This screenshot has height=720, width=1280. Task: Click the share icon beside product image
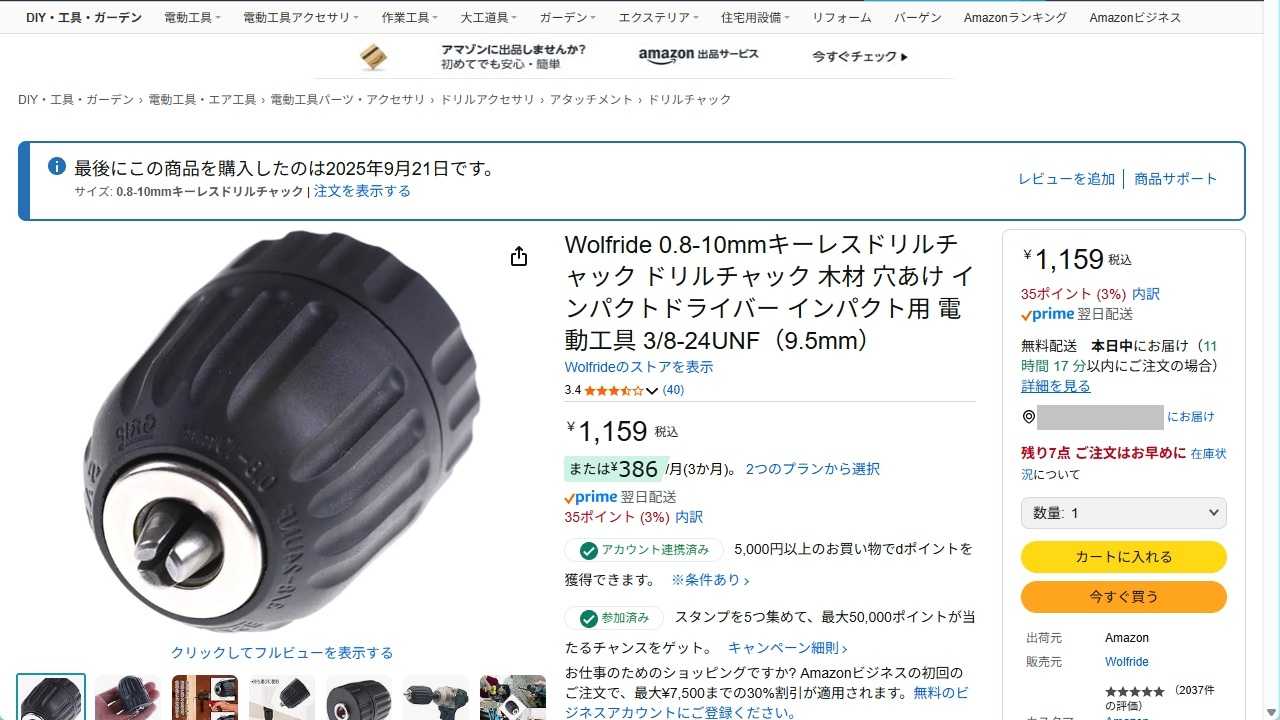518,257
